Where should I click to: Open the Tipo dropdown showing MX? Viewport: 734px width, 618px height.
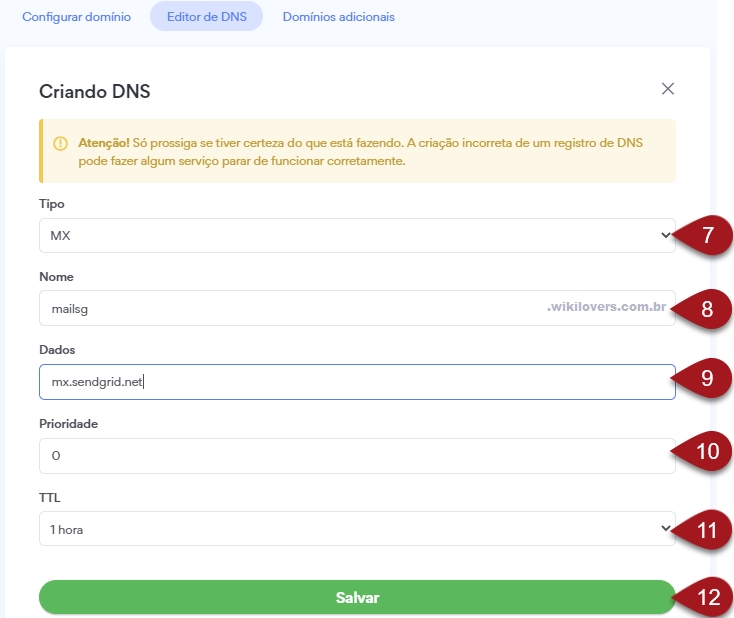click(x=357, y=235)
